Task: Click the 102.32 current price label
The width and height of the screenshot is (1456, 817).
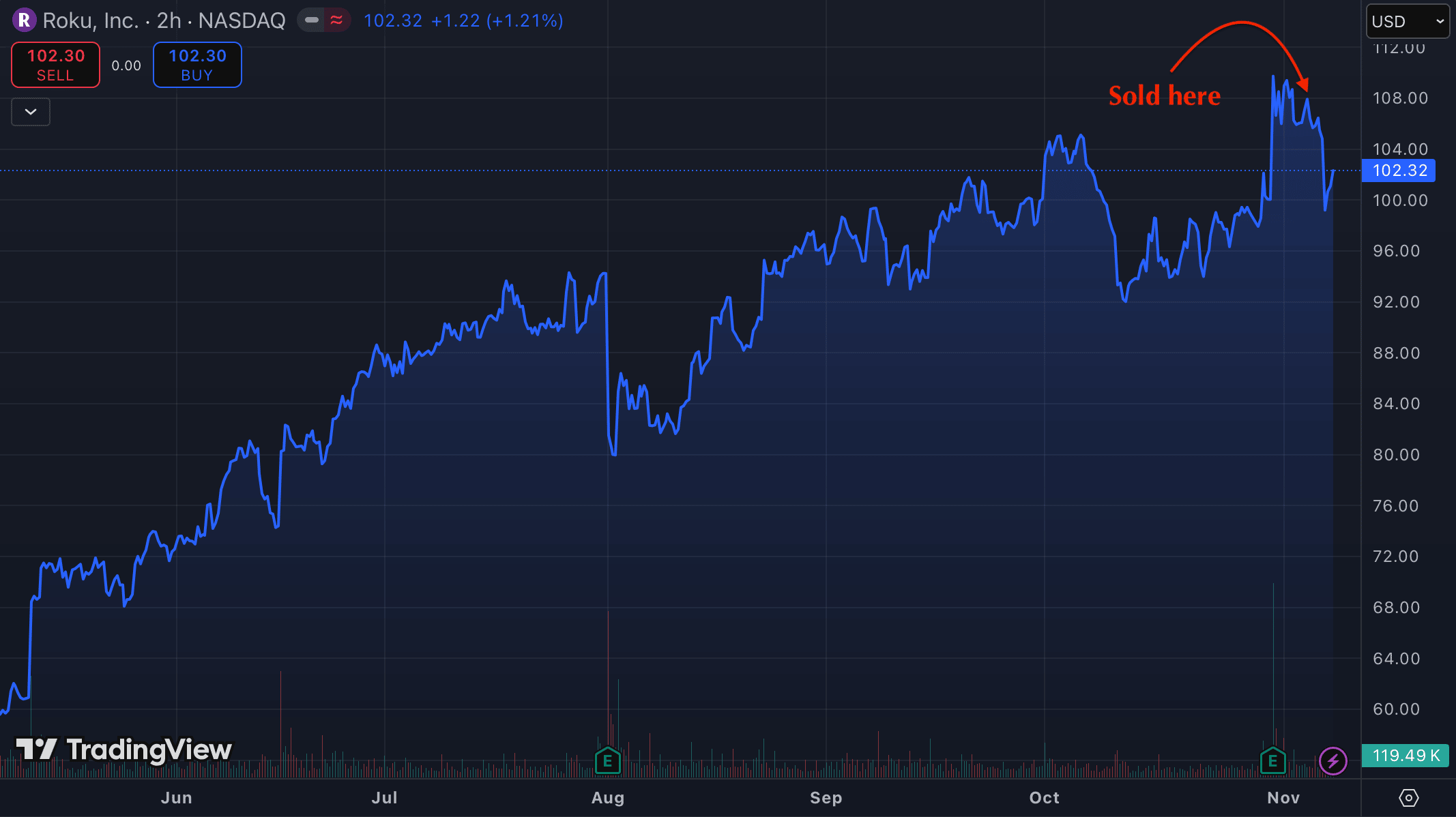Action: click(1399, 170)
